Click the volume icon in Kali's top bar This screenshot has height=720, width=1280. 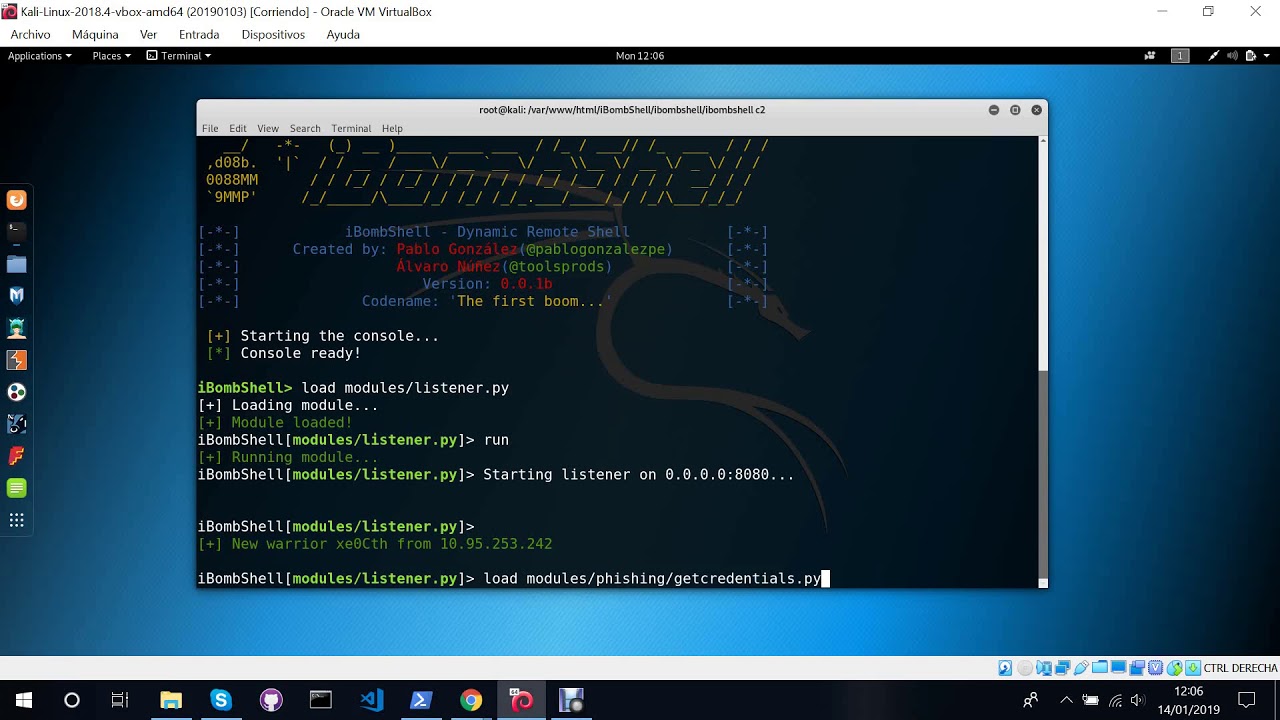click(1232, 56)
